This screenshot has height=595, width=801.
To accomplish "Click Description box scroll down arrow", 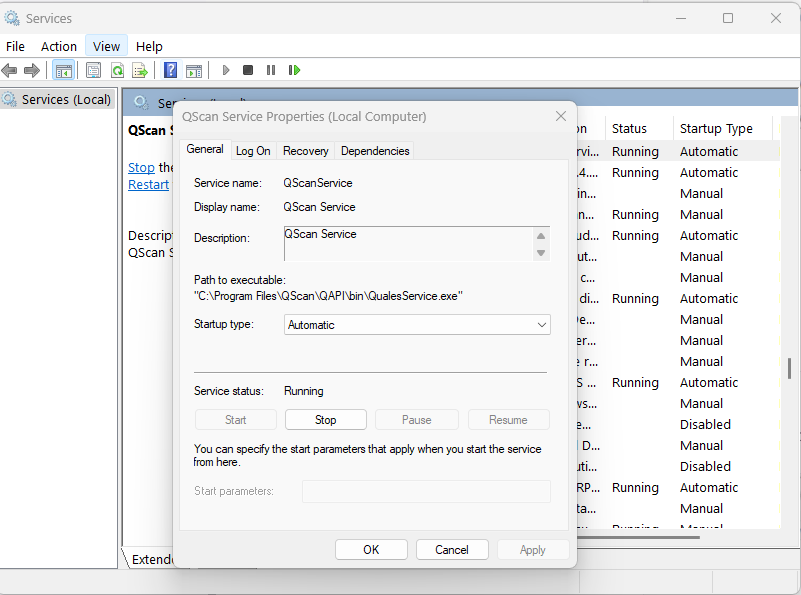I will (541, 253).
